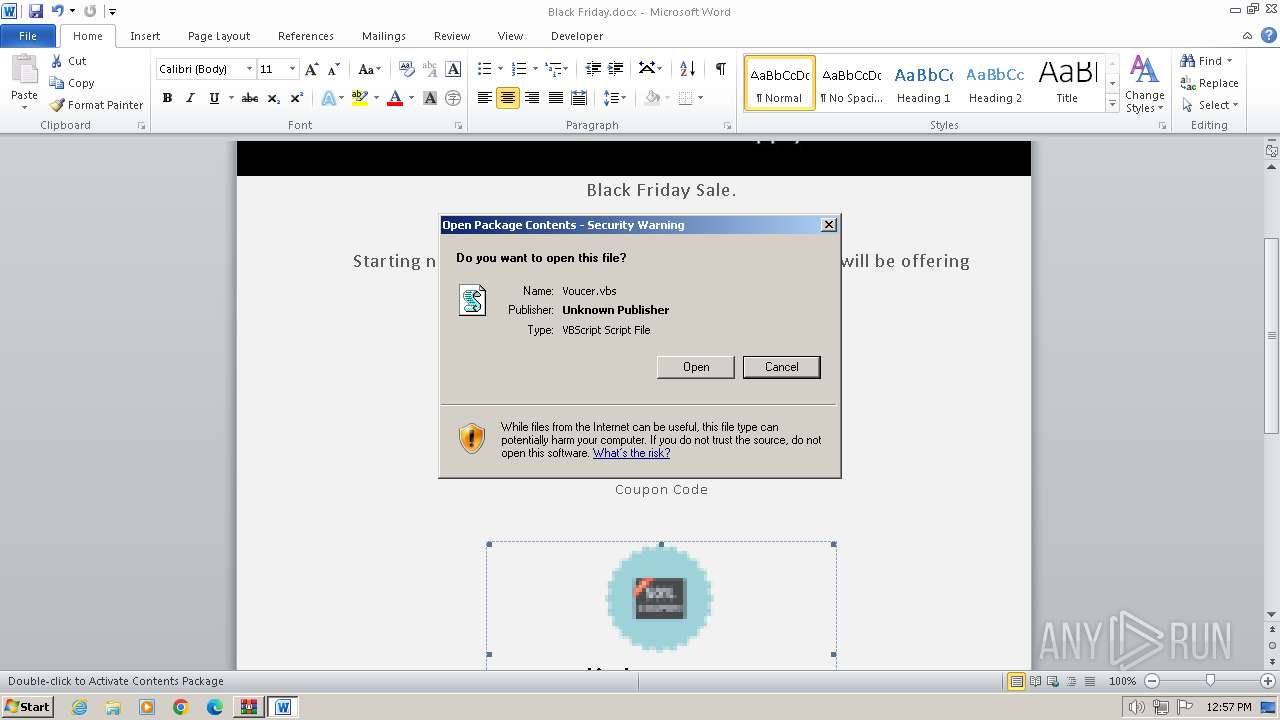1280x720 pixels.
Task: Click the Undo icon in title bar
Action: pyautogui.click(x=57, y=11)
